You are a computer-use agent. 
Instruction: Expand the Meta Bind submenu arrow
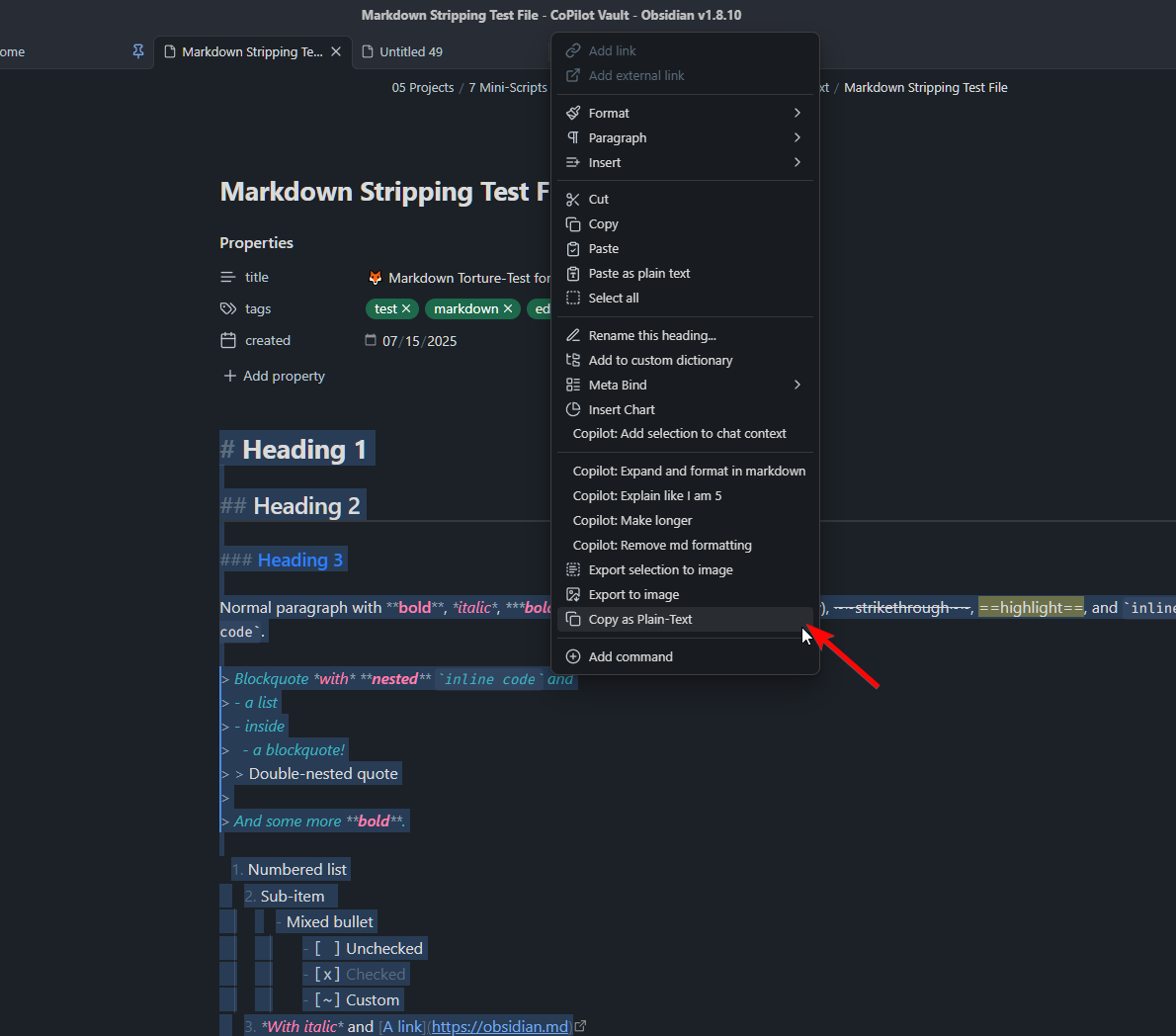pos(798,386)
